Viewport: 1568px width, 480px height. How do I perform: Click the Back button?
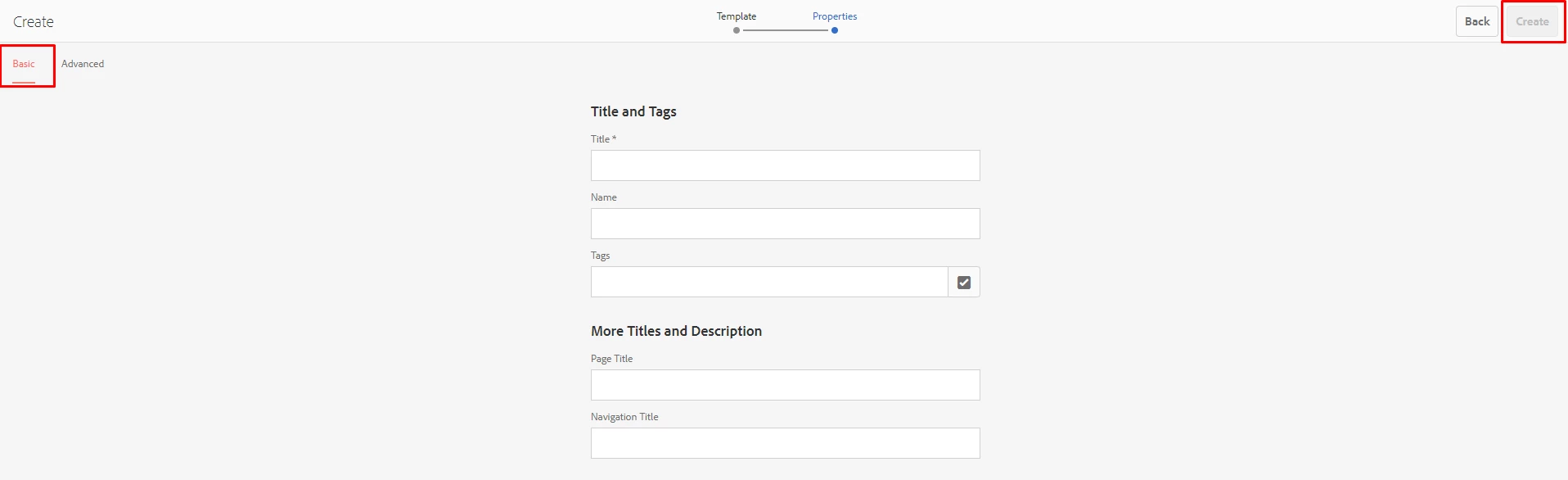1476,21
